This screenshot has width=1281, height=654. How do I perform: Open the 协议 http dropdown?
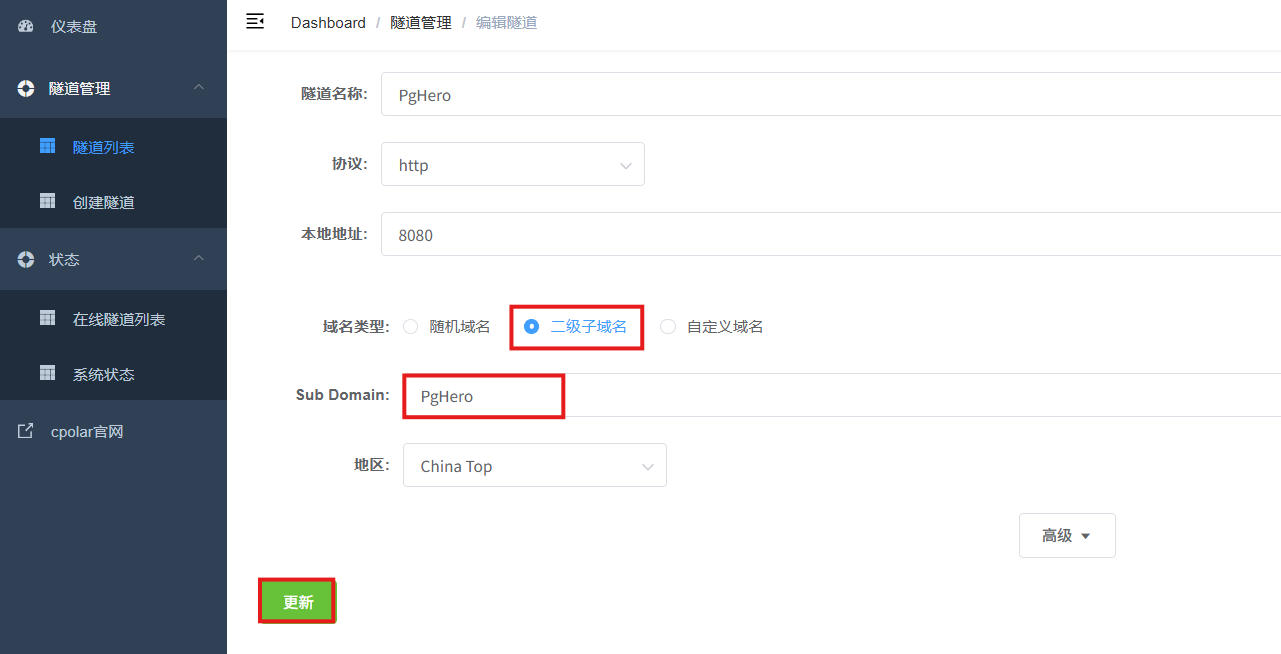(x=513, y=164)
